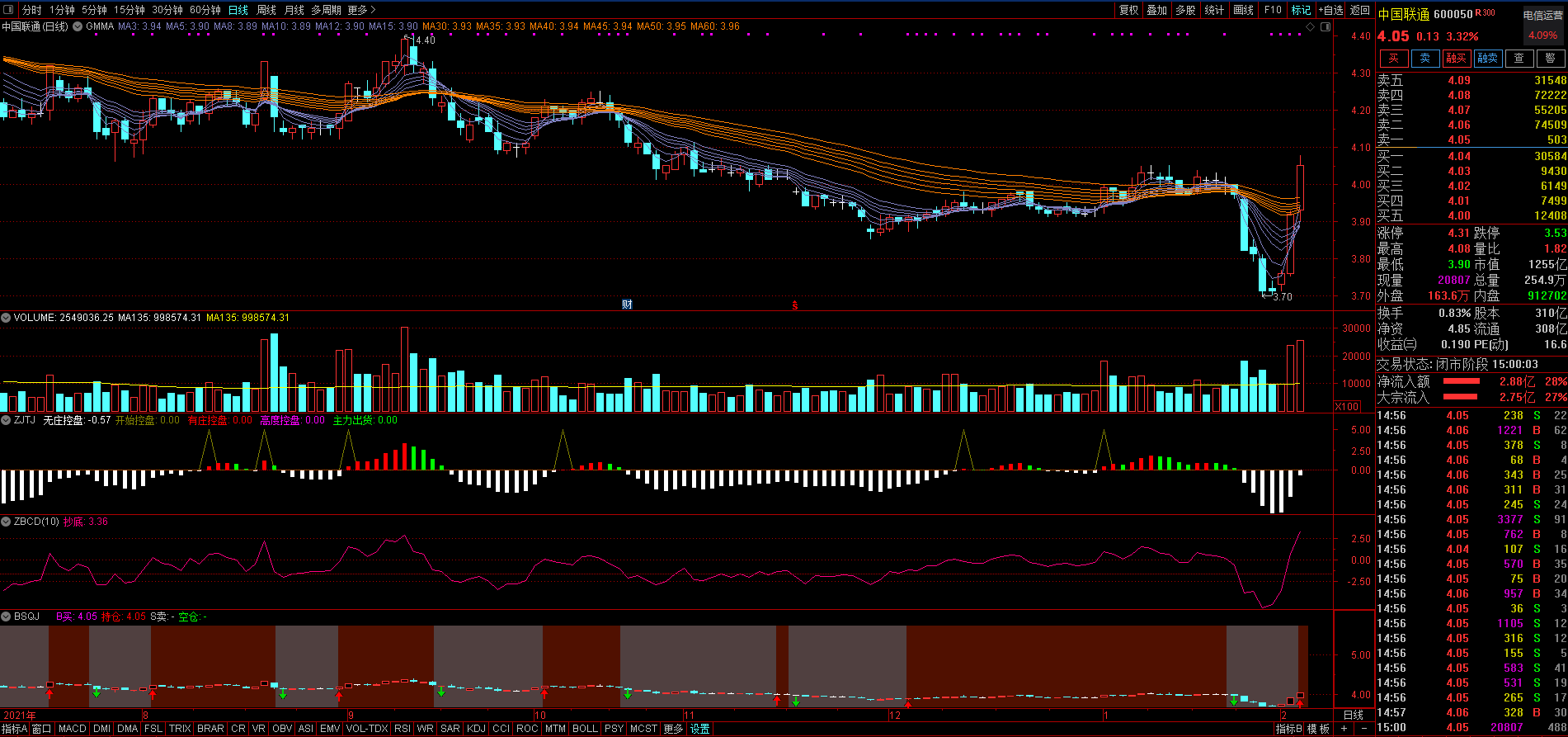Viewport: 1568px width, 737px height.
Task: Switch the indicator to DMI
Action: point(102,729)
